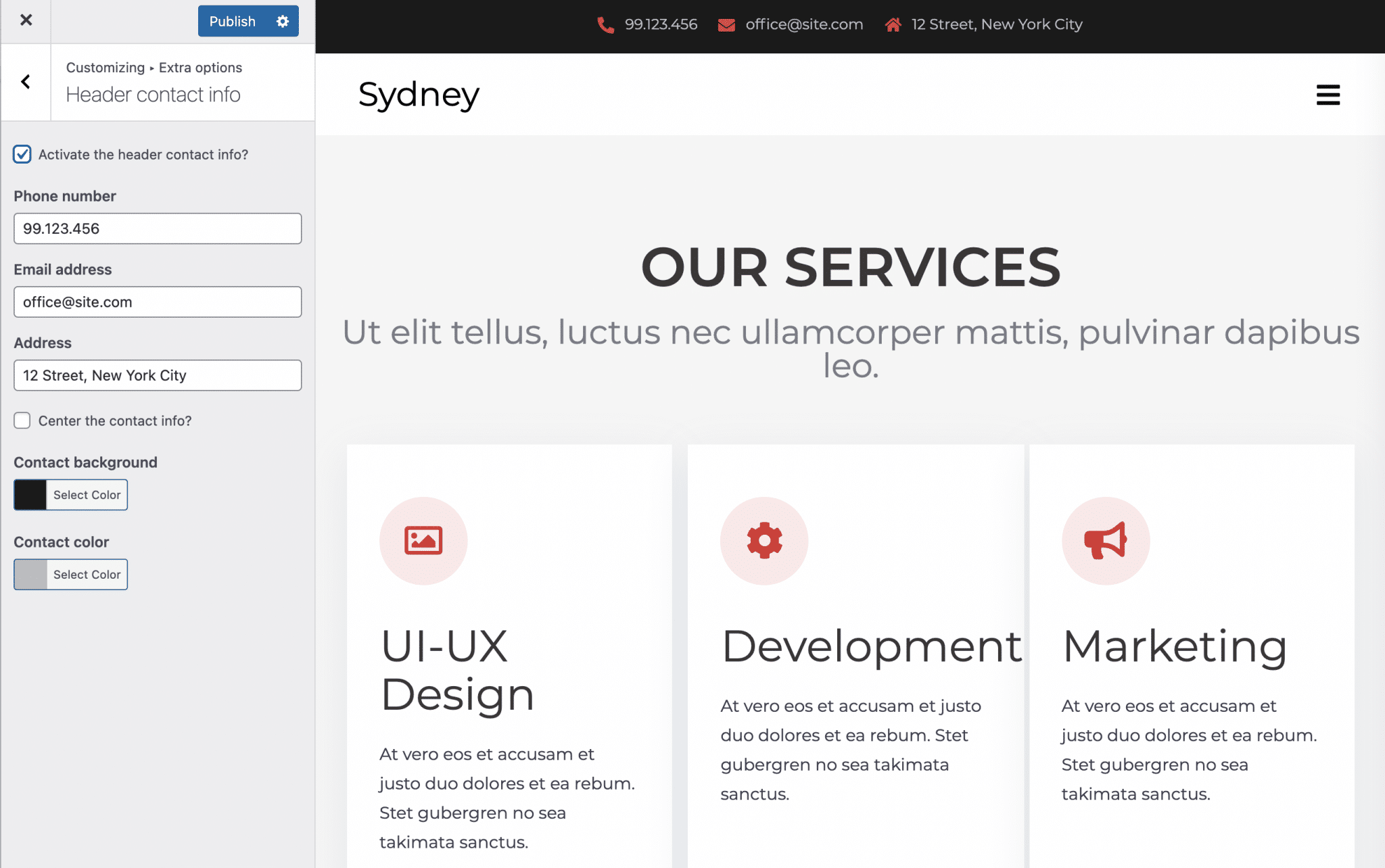Viewport: 1385px width, 868px height.
Task: Click the 'Extra options' breadcrumb item
Action: [199, 67]
